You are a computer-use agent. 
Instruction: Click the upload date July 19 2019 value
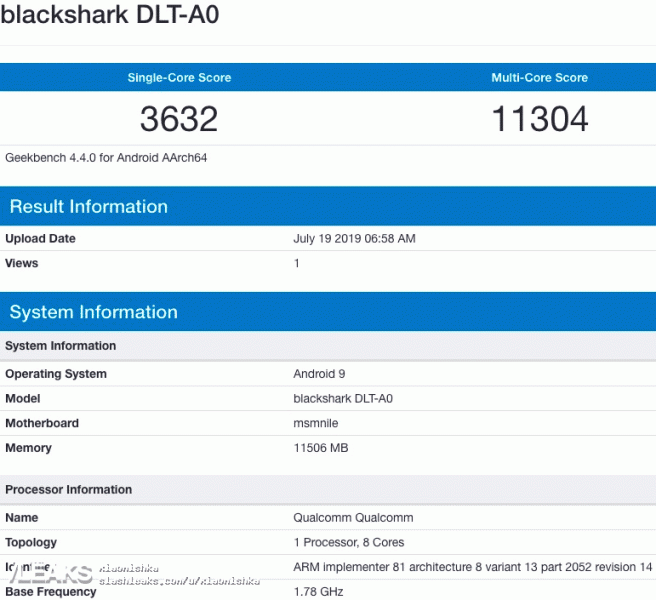point(354,239)
